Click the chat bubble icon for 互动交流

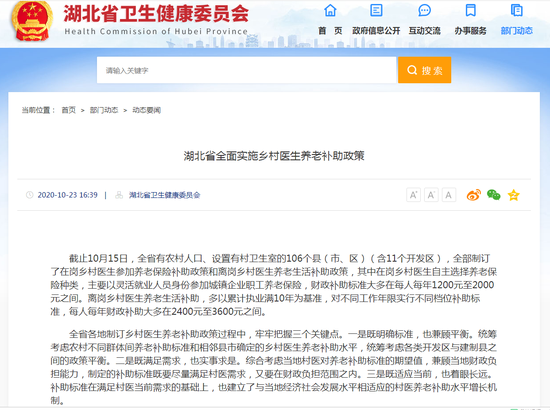click(x=424, y=10)
